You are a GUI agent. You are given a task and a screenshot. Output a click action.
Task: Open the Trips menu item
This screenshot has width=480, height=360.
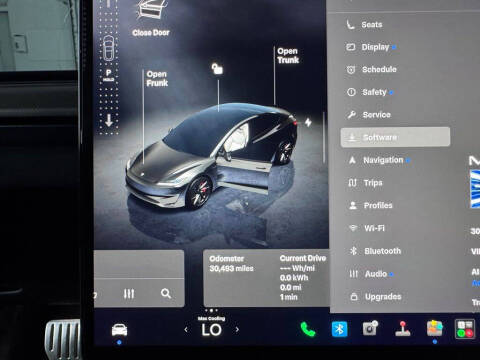365,183
